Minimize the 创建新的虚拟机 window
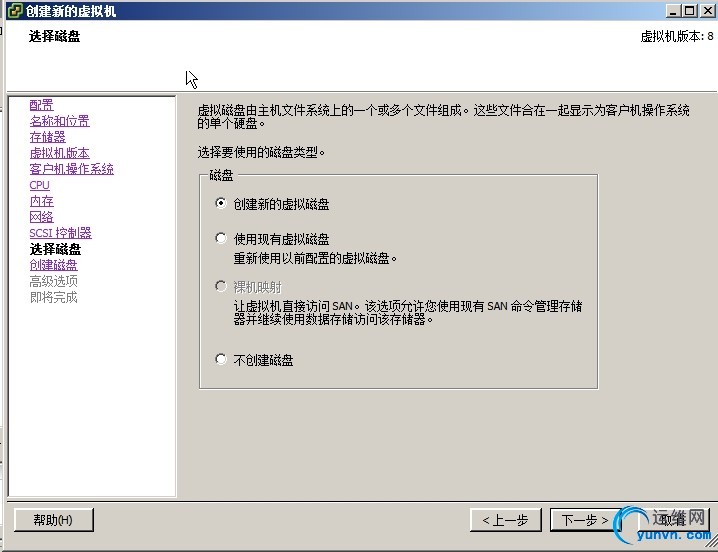718x552 pixels. point(673,10)
